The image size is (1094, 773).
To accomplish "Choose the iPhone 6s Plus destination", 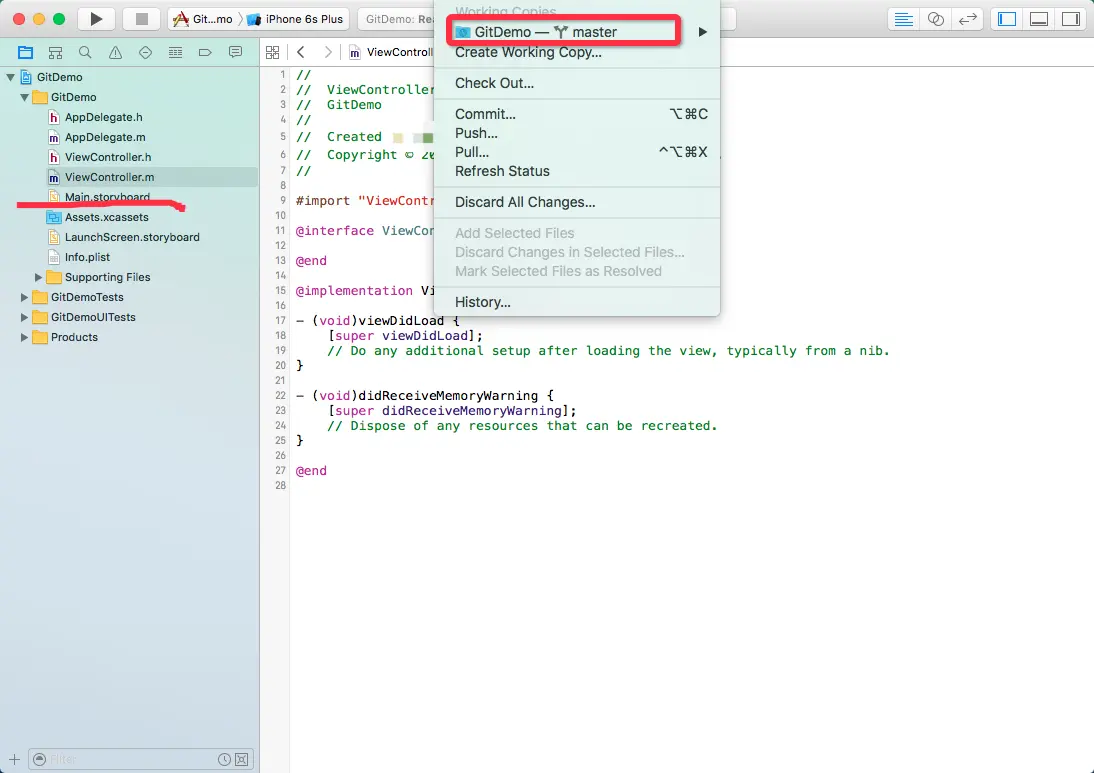I will (296, 19).
